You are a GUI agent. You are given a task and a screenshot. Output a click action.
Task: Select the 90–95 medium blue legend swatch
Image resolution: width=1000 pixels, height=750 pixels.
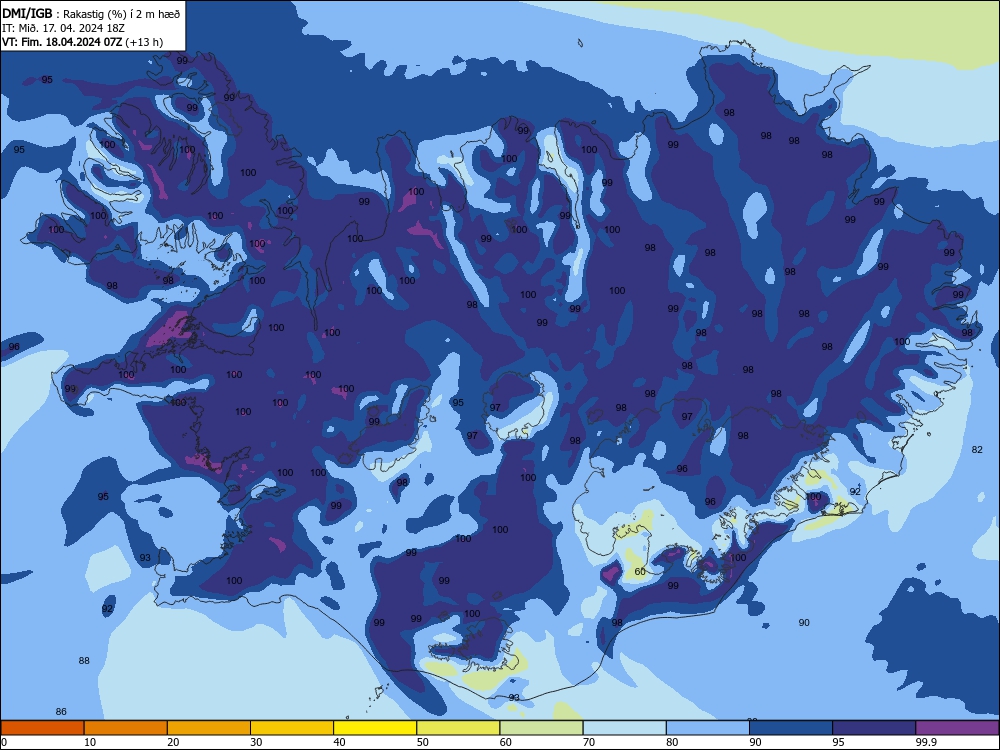click(x=791, y=728)
